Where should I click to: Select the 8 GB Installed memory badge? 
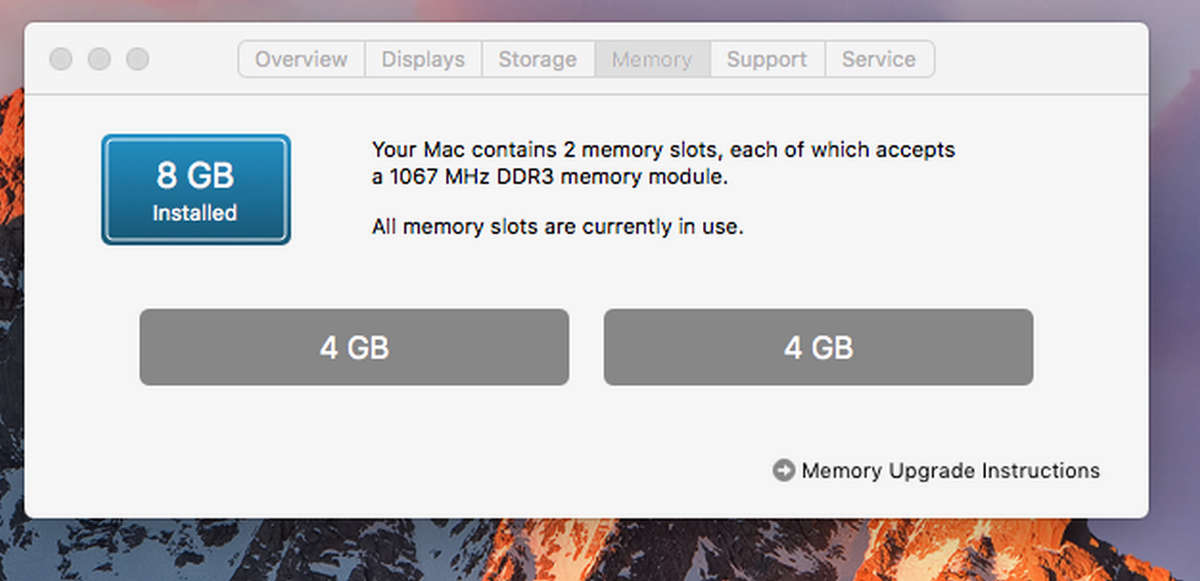(196, 189)
